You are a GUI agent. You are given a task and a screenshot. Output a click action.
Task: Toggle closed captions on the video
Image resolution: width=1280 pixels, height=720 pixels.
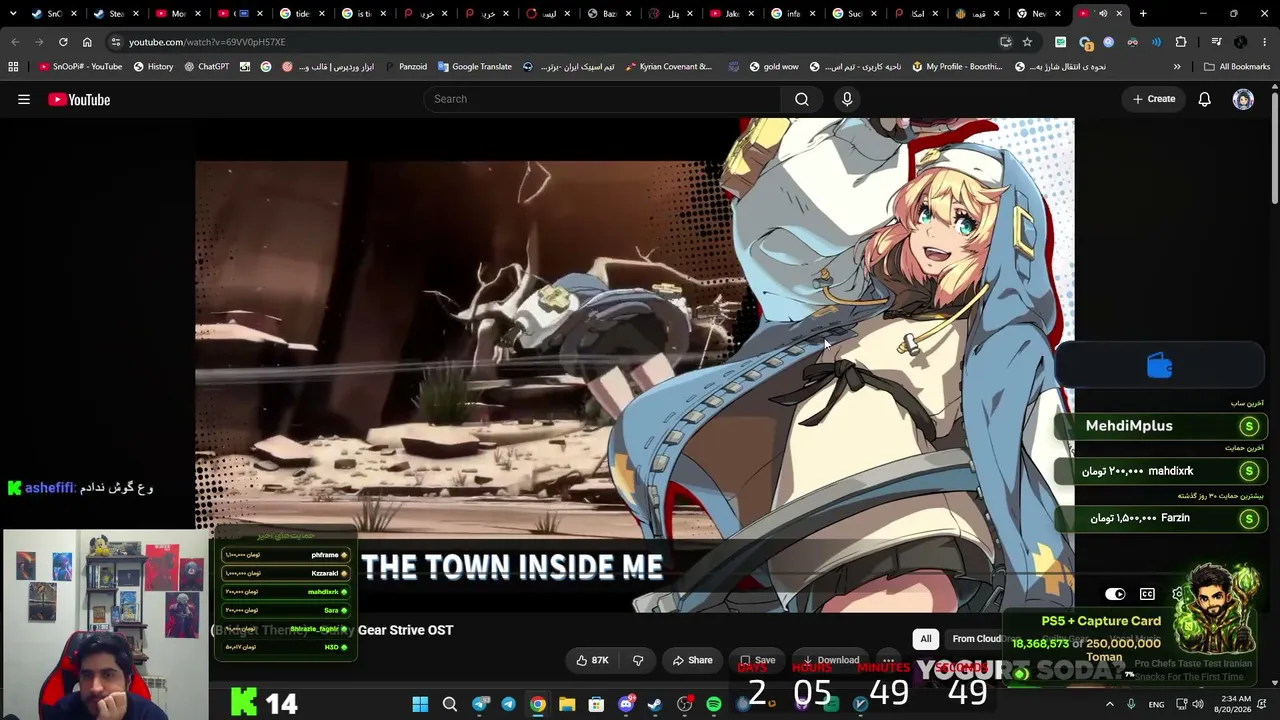click(1147, 594)
